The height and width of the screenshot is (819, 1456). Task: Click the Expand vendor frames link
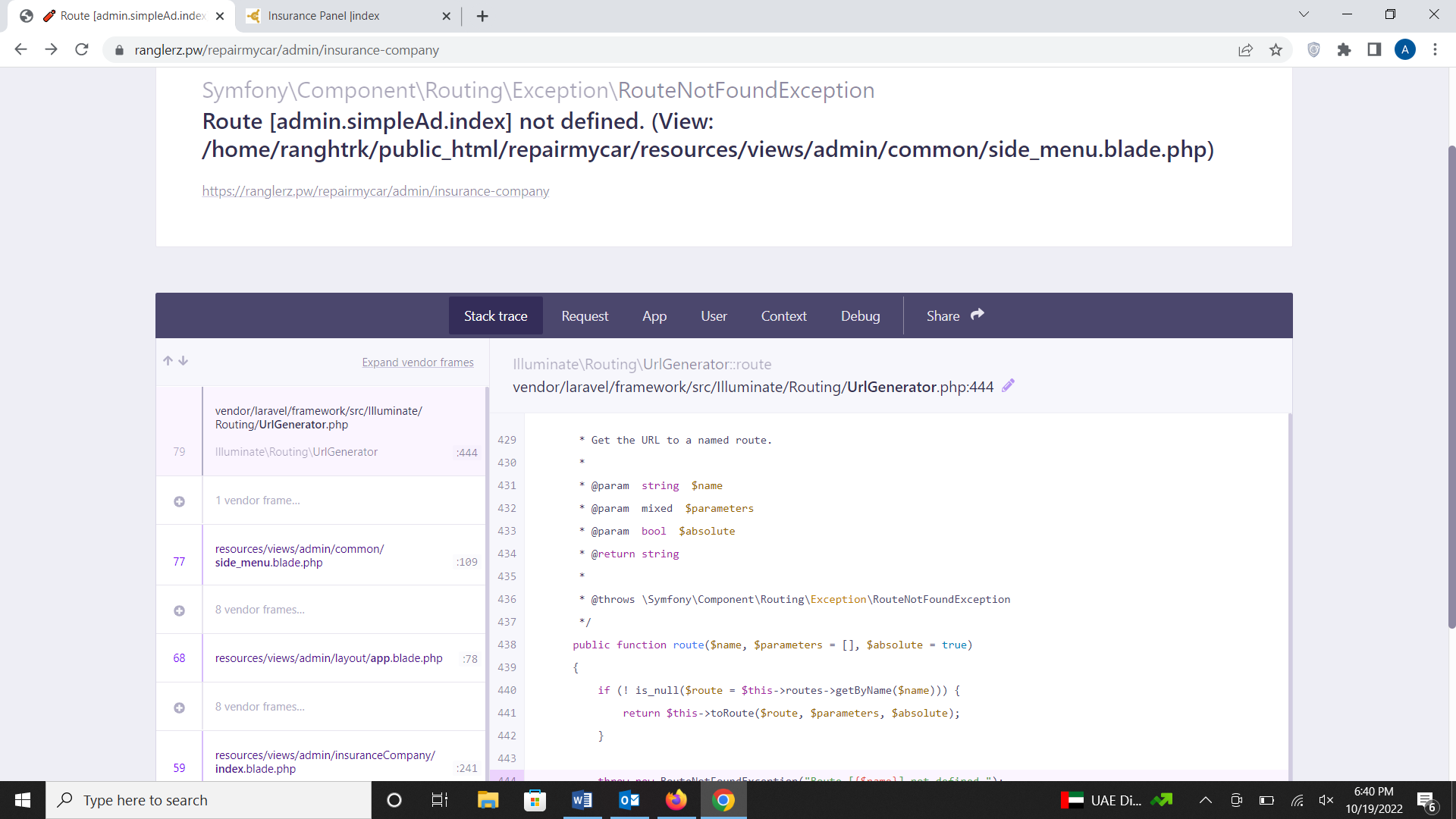tap(418, 362)
